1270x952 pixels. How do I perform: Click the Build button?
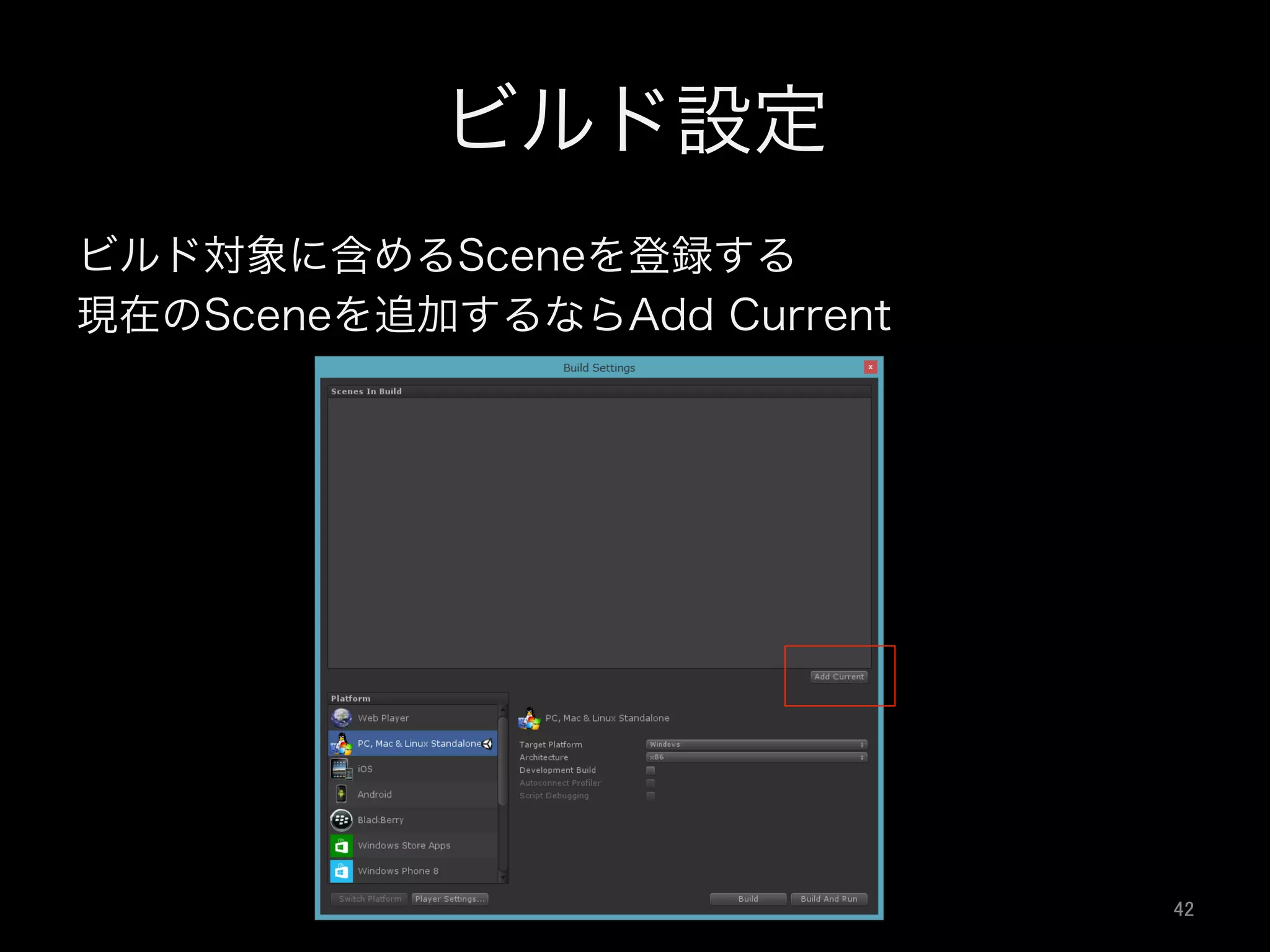tap(748, 899)
